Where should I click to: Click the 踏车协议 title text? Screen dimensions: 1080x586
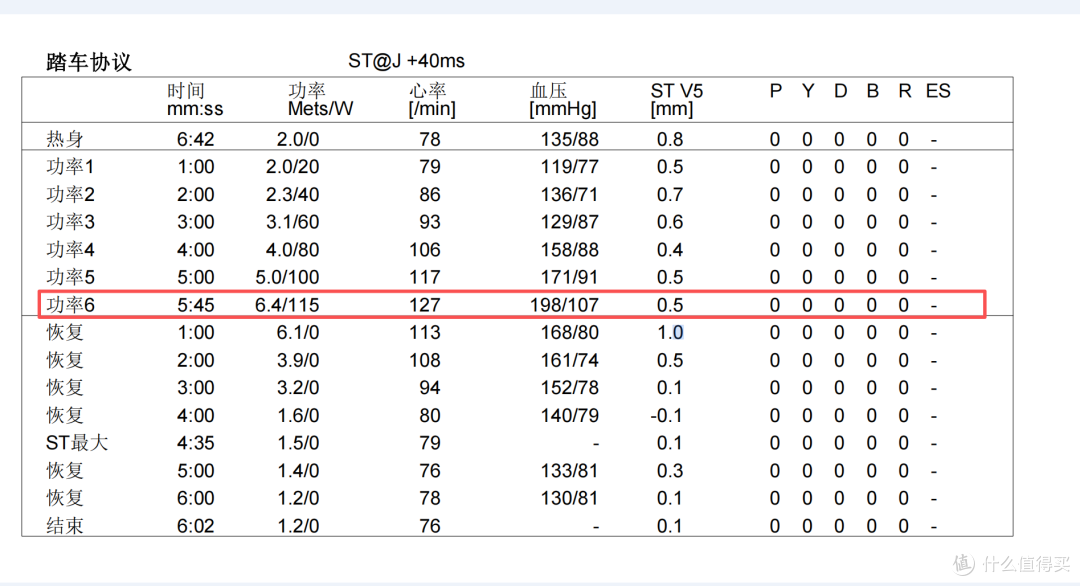[x=88, y=62]
